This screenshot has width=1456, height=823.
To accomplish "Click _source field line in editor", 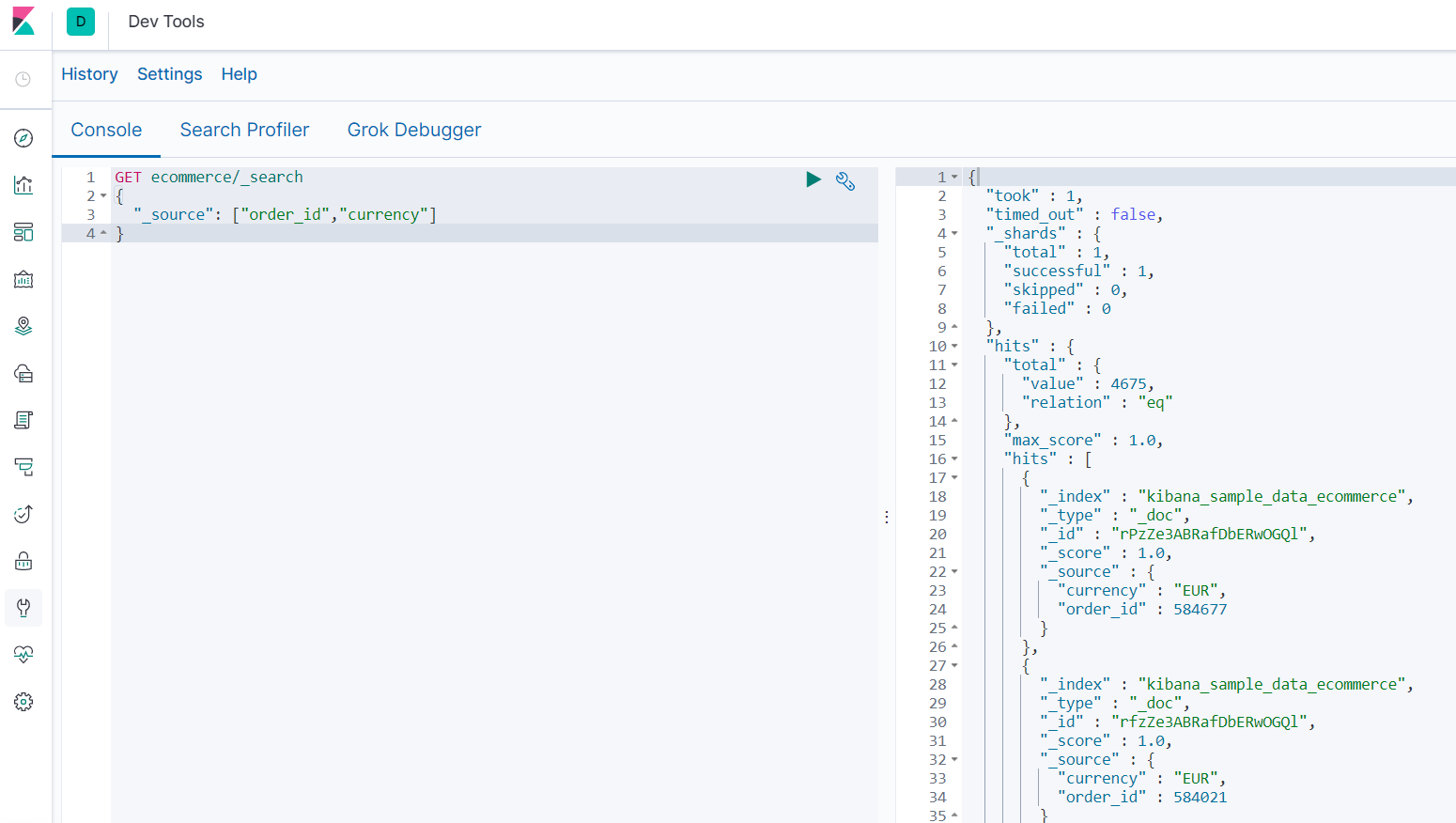I will [x=285, y=214].
